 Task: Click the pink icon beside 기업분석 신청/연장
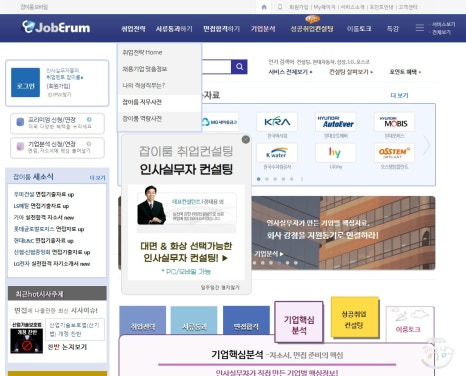pyautogui.click(x=20, y=146)
